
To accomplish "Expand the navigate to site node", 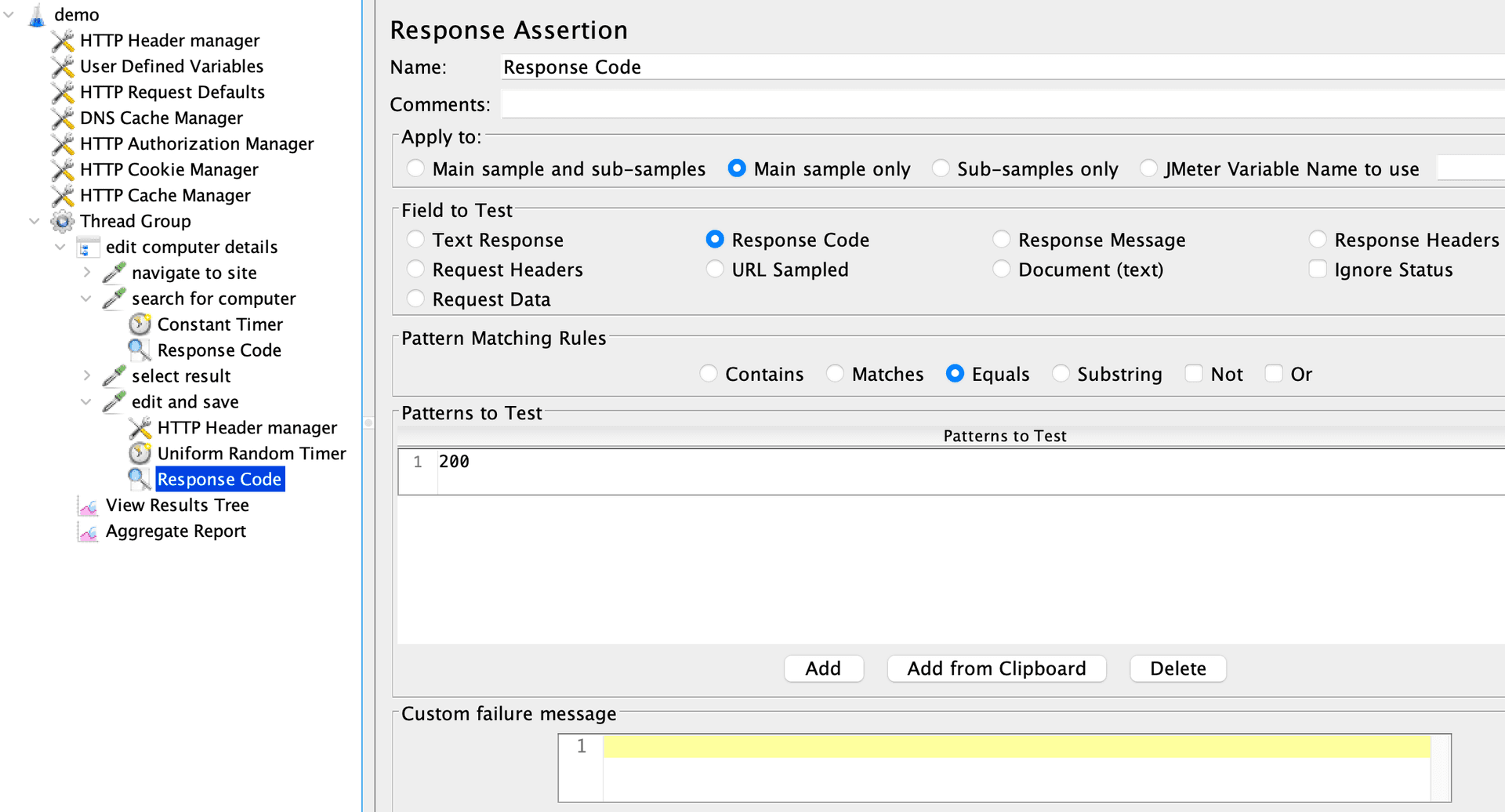I will pos(86,273).
